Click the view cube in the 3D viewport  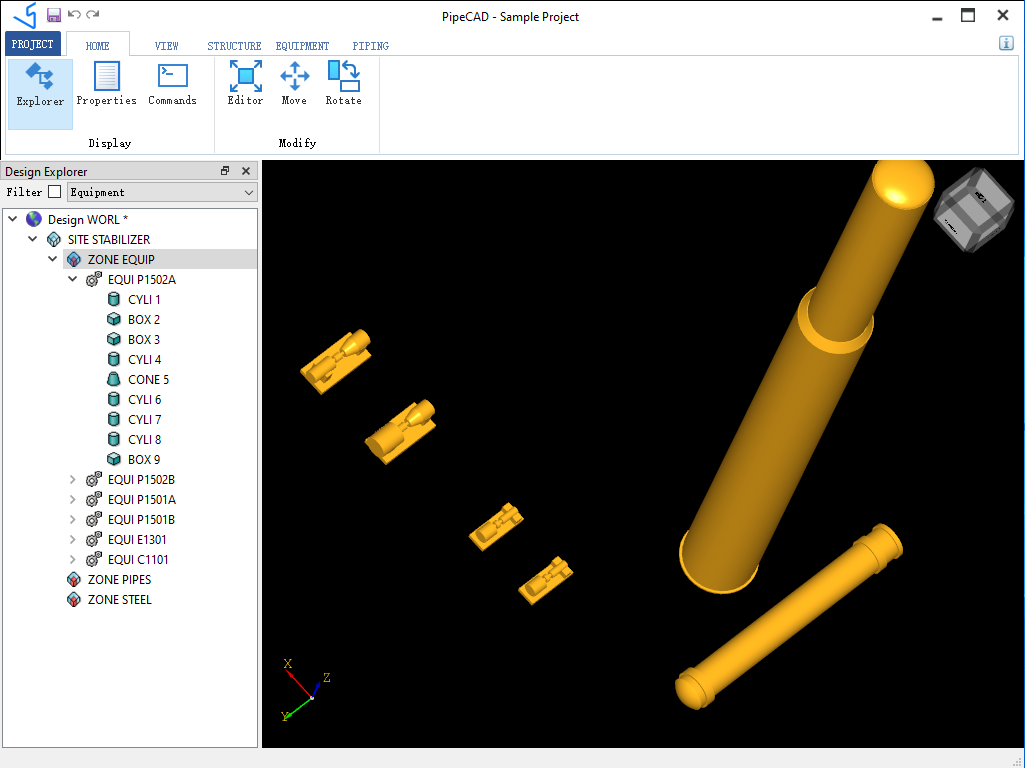tap(973, 209)
